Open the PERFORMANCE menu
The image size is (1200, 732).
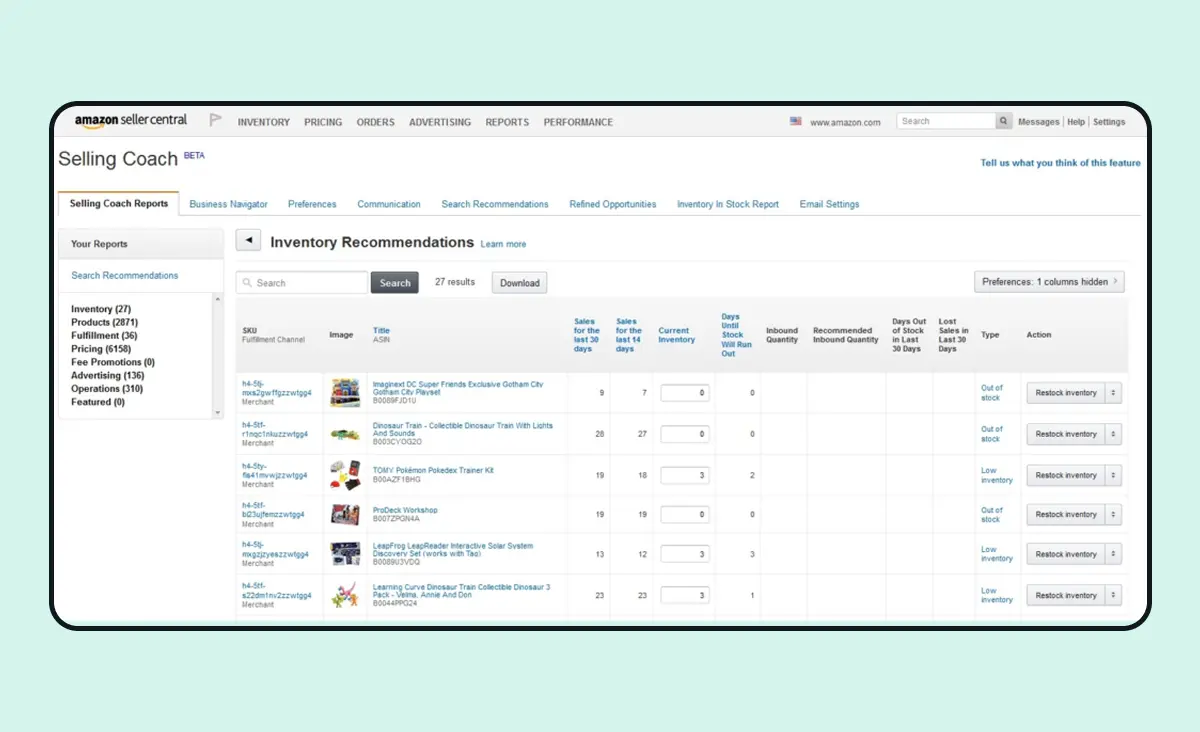[x=578, y=122]
